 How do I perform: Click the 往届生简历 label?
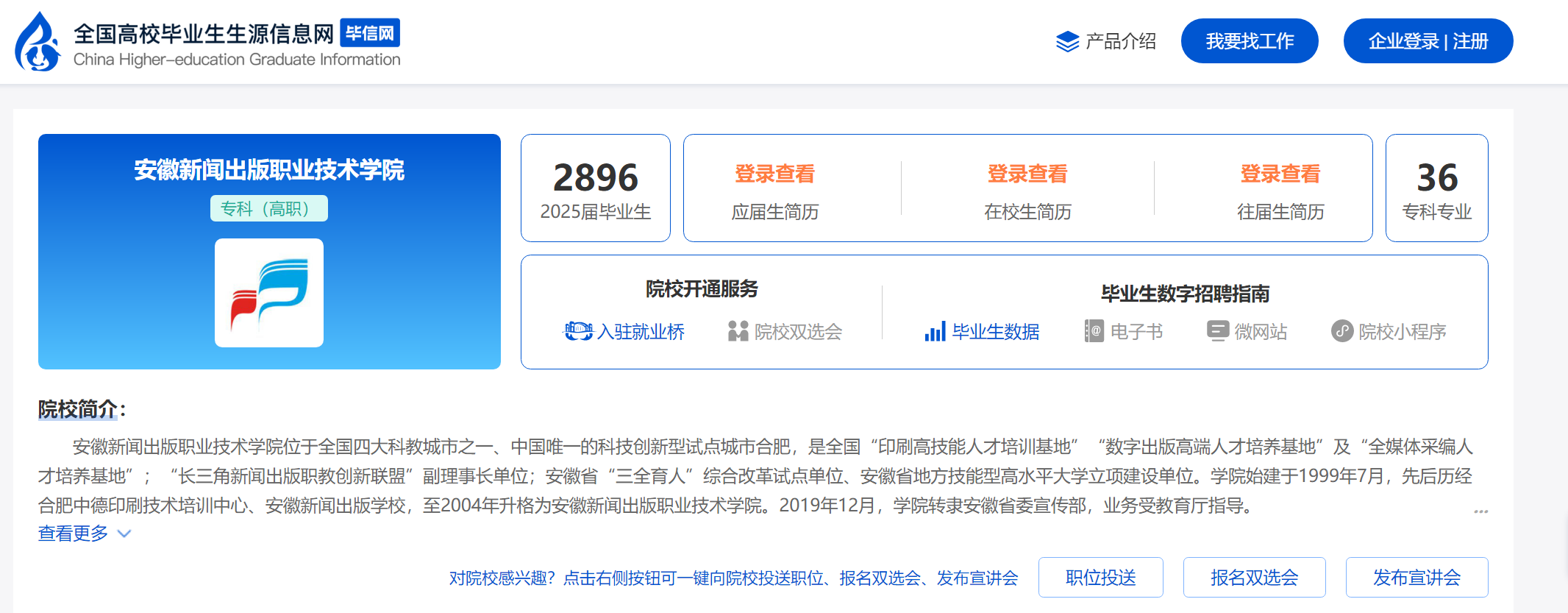1280,212
